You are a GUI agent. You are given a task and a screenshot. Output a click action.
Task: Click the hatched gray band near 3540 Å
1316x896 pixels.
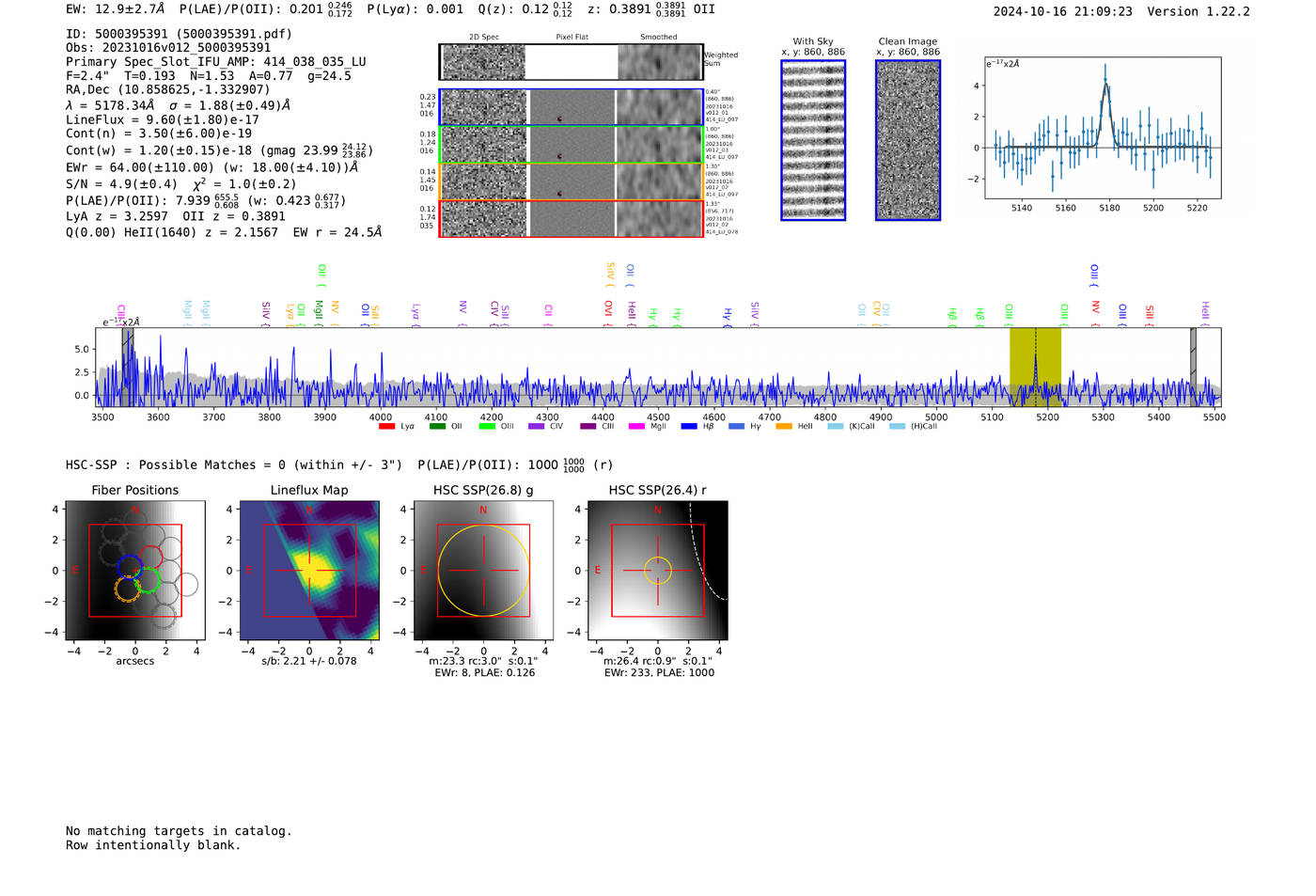coord(127,367)
